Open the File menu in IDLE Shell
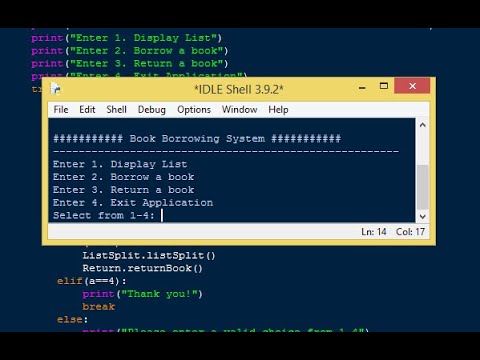Image resolution: width=480 pixels, height=360 pixels. click(x=61, y=109)
